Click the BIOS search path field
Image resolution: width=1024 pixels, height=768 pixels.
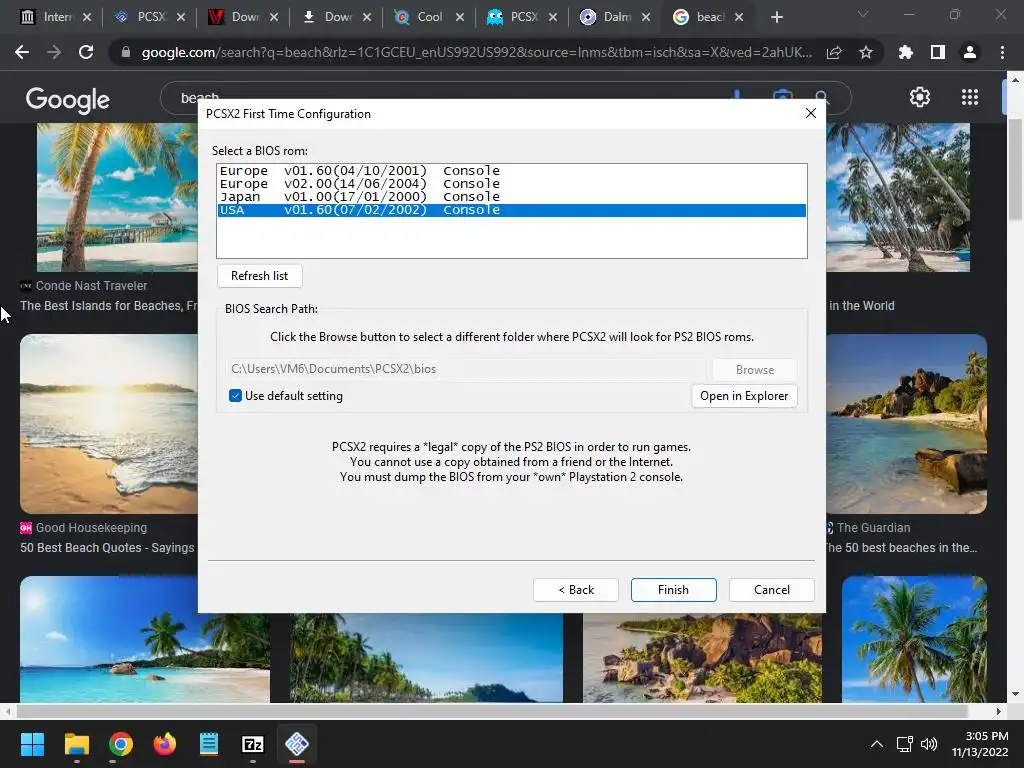tap(466, 369)
